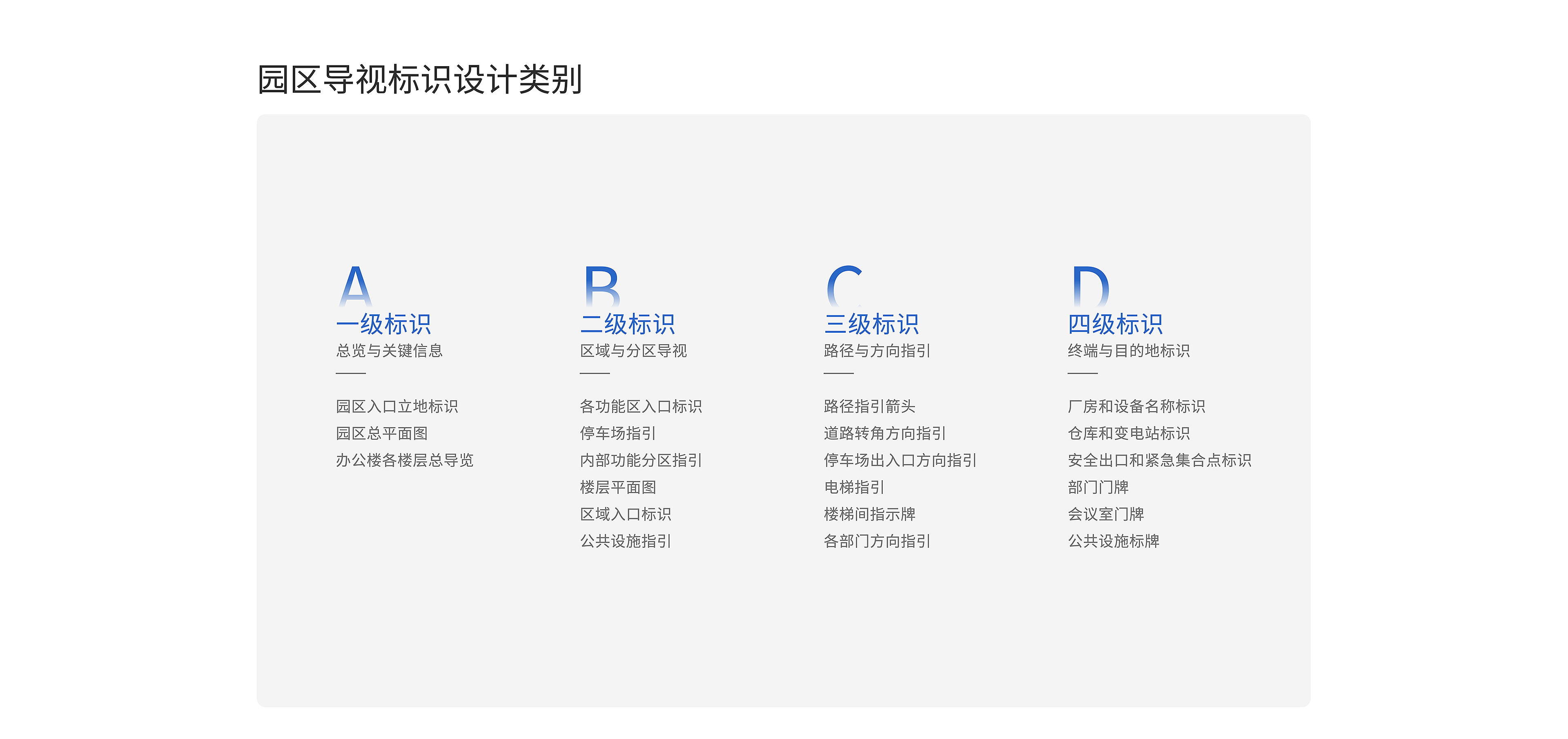Click the 园区入口立地标识 list item

[397, 406]
